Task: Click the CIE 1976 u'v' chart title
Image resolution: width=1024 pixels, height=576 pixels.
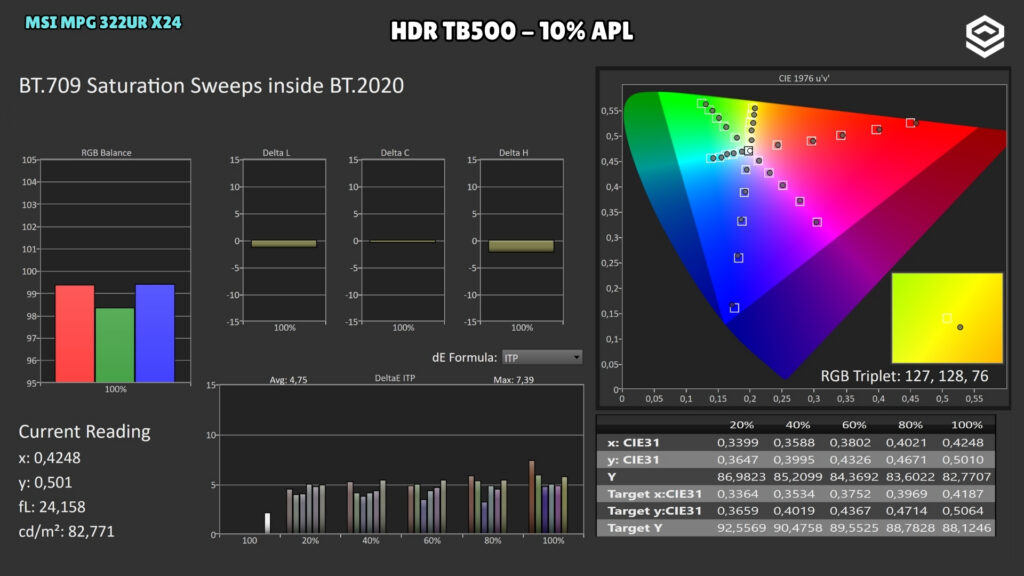Action: (804, 78)
